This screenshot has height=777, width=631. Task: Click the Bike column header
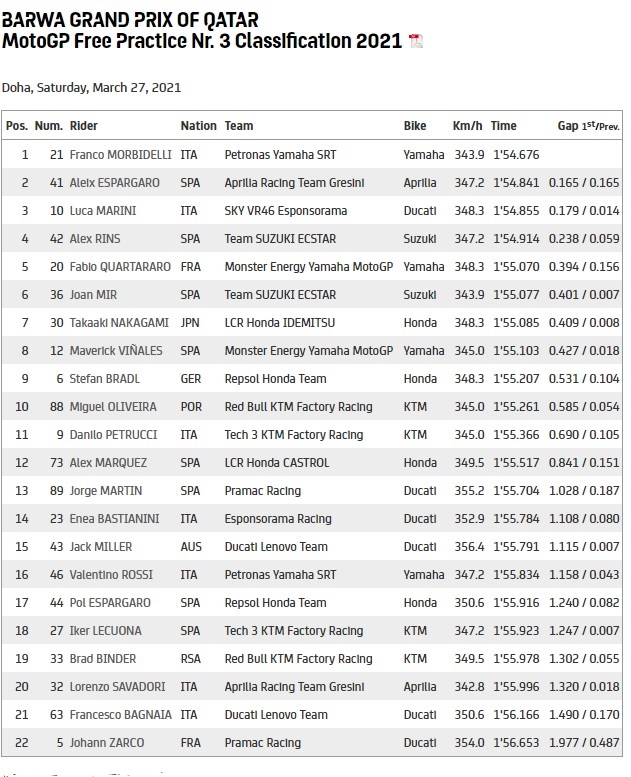415,126
